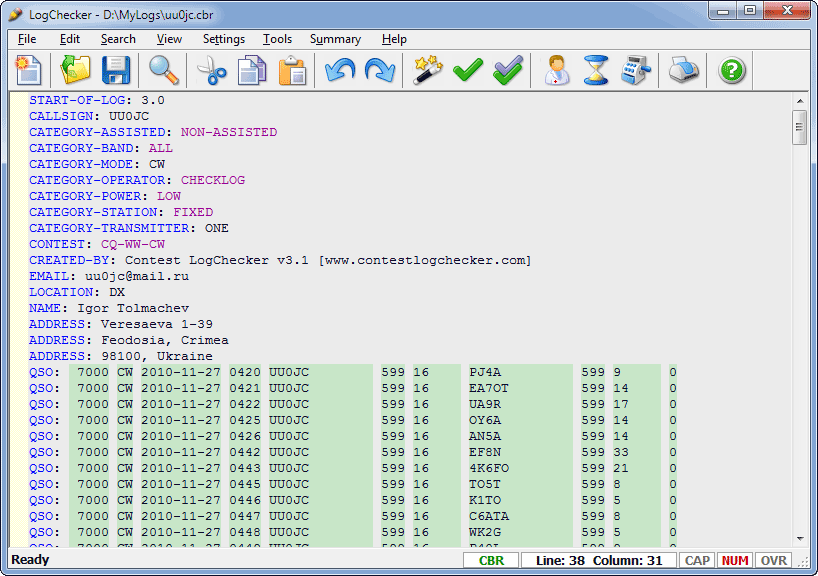Screen dimensions: 818x576
Task: Cut selection with the scissors icon
Action: [x=210, y=70]
